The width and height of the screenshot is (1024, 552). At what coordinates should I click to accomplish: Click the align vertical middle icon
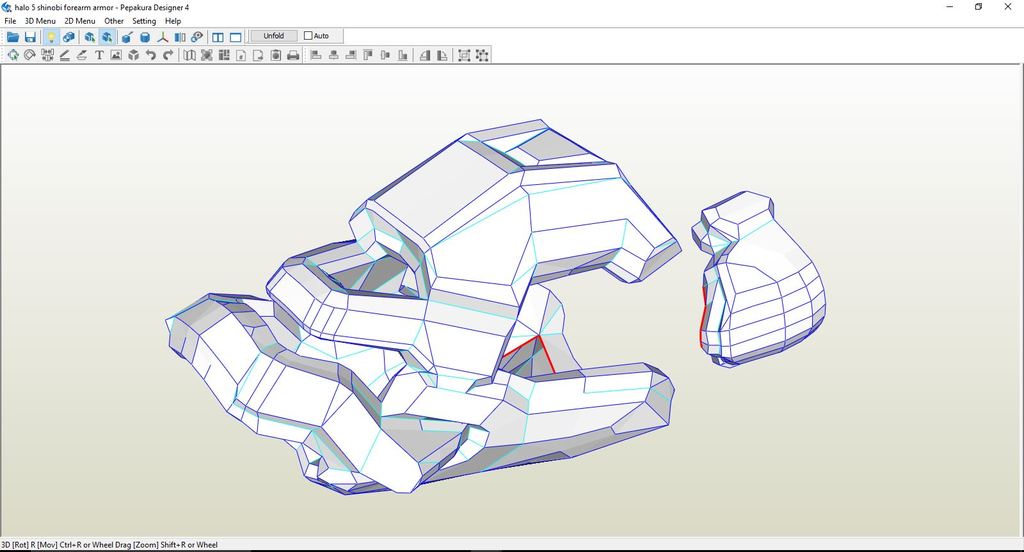pos(385,56)
